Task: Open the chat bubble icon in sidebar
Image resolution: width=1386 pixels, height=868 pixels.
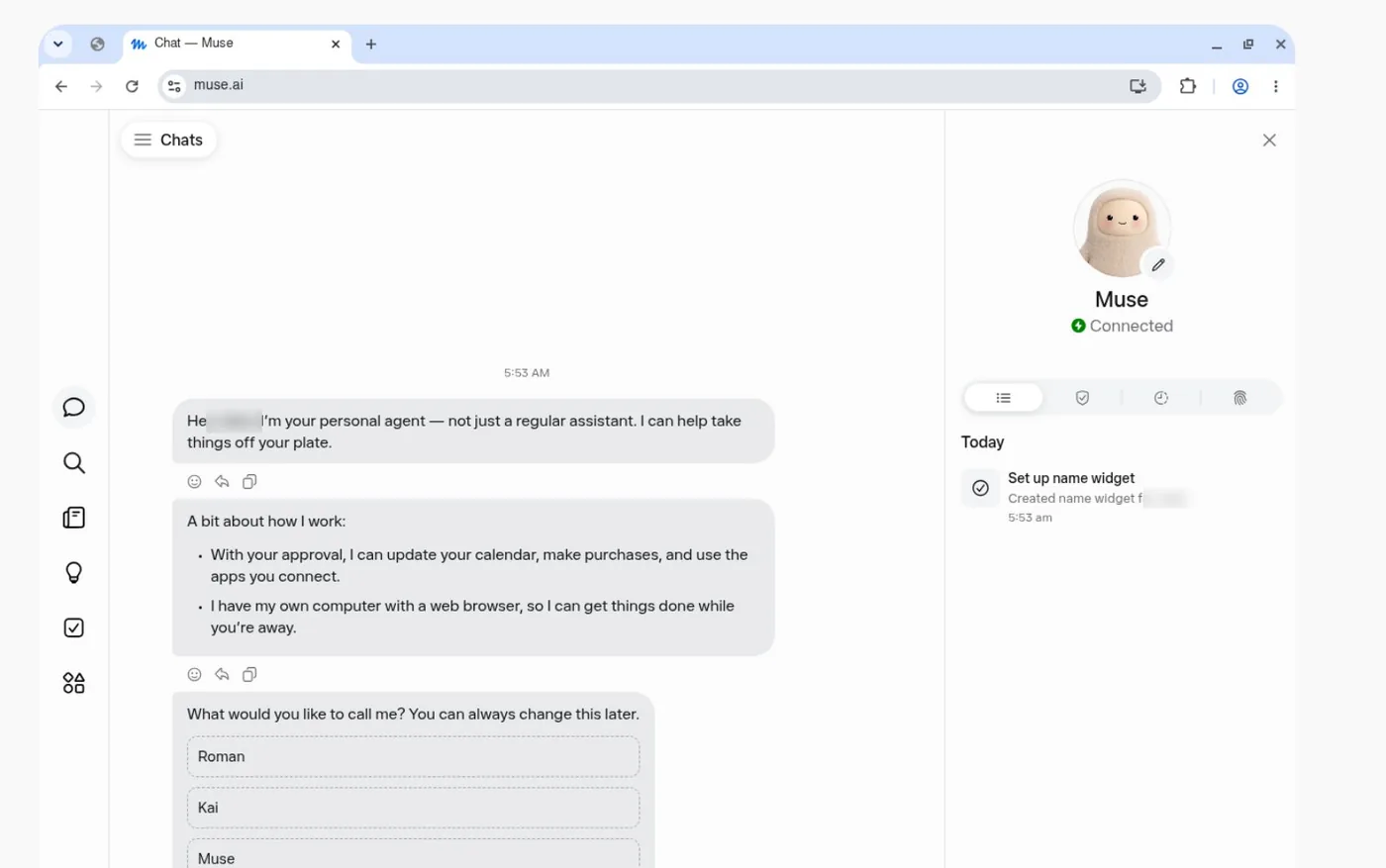Action: coord(73,408)
